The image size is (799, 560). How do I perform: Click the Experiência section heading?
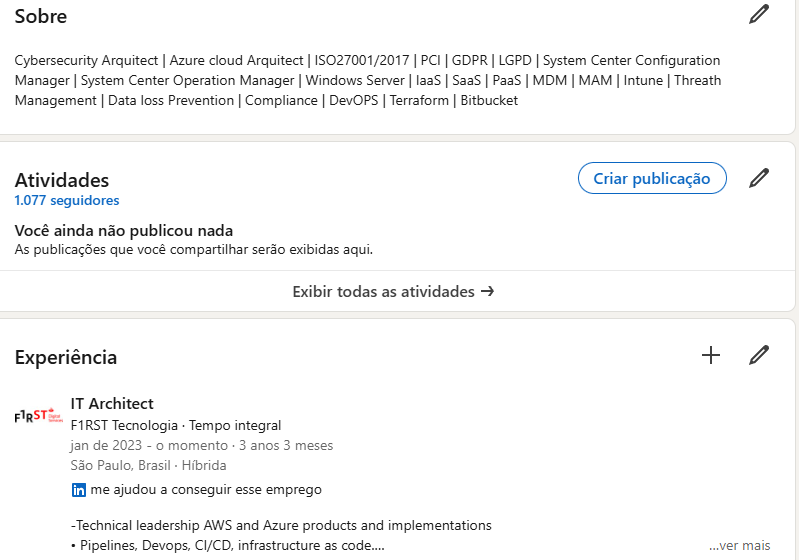(66, 357)
